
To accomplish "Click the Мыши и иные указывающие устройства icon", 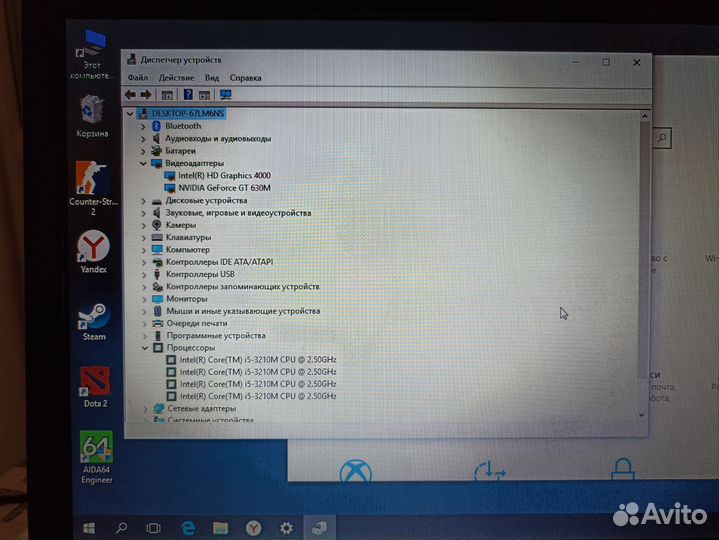I will [x=158, y=311].
